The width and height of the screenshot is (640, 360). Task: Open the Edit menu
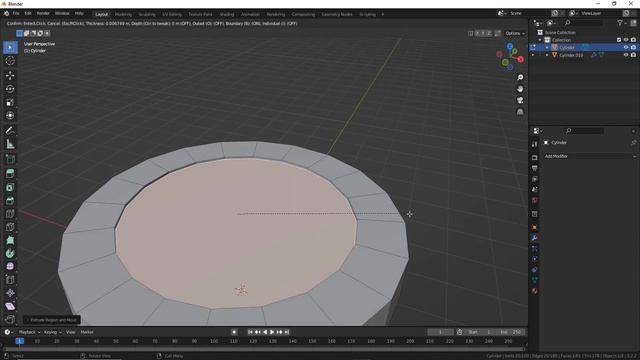pos(28,13)
